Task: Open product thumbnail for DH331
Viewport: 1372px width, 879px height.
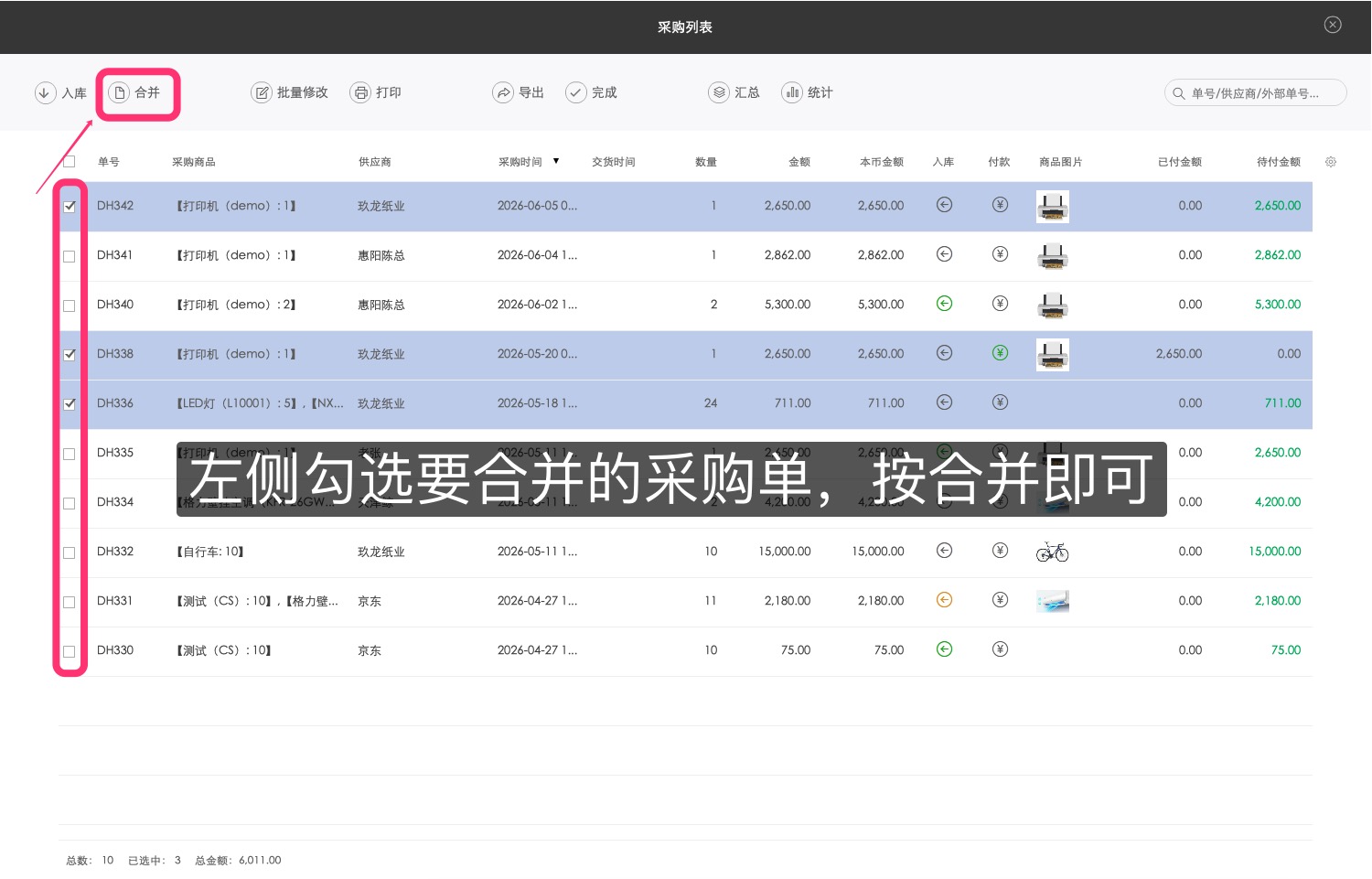Action: (1053, 601)
